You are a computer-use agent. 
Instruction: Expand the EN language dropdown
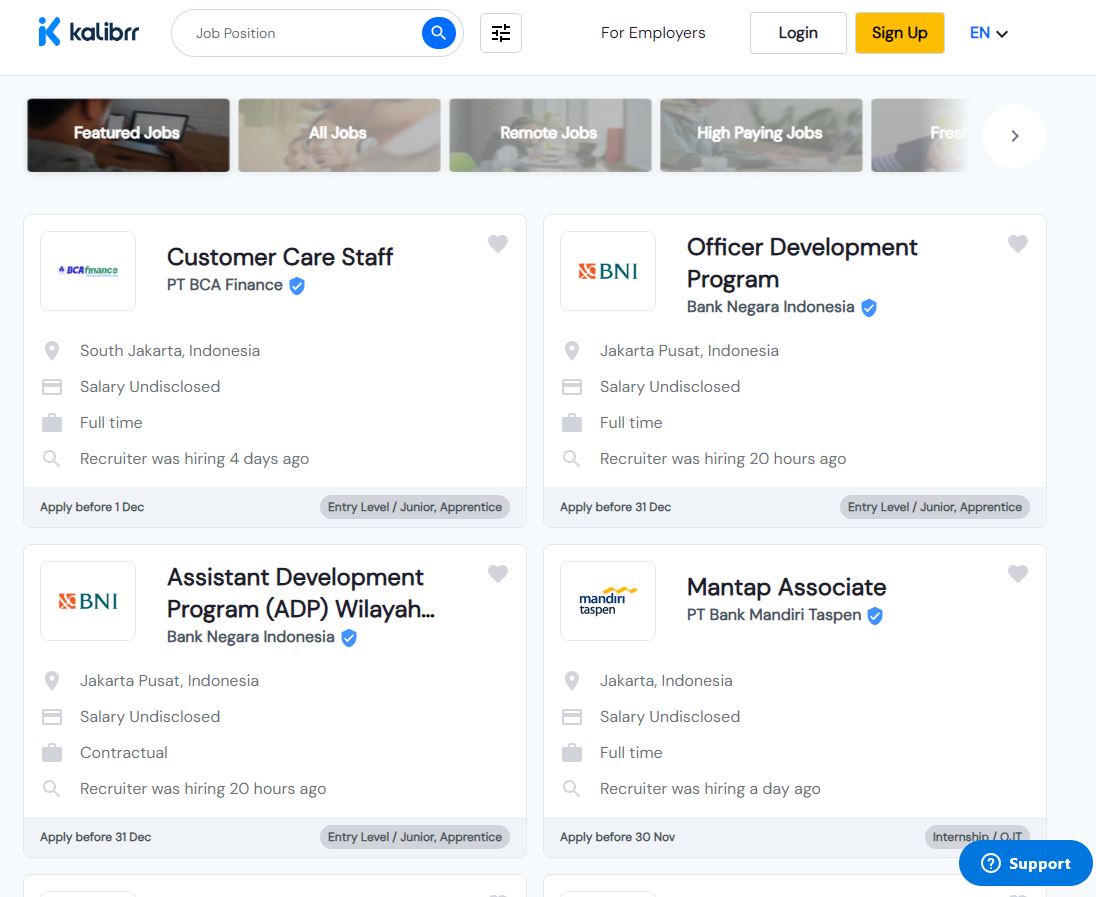point(988,33)
